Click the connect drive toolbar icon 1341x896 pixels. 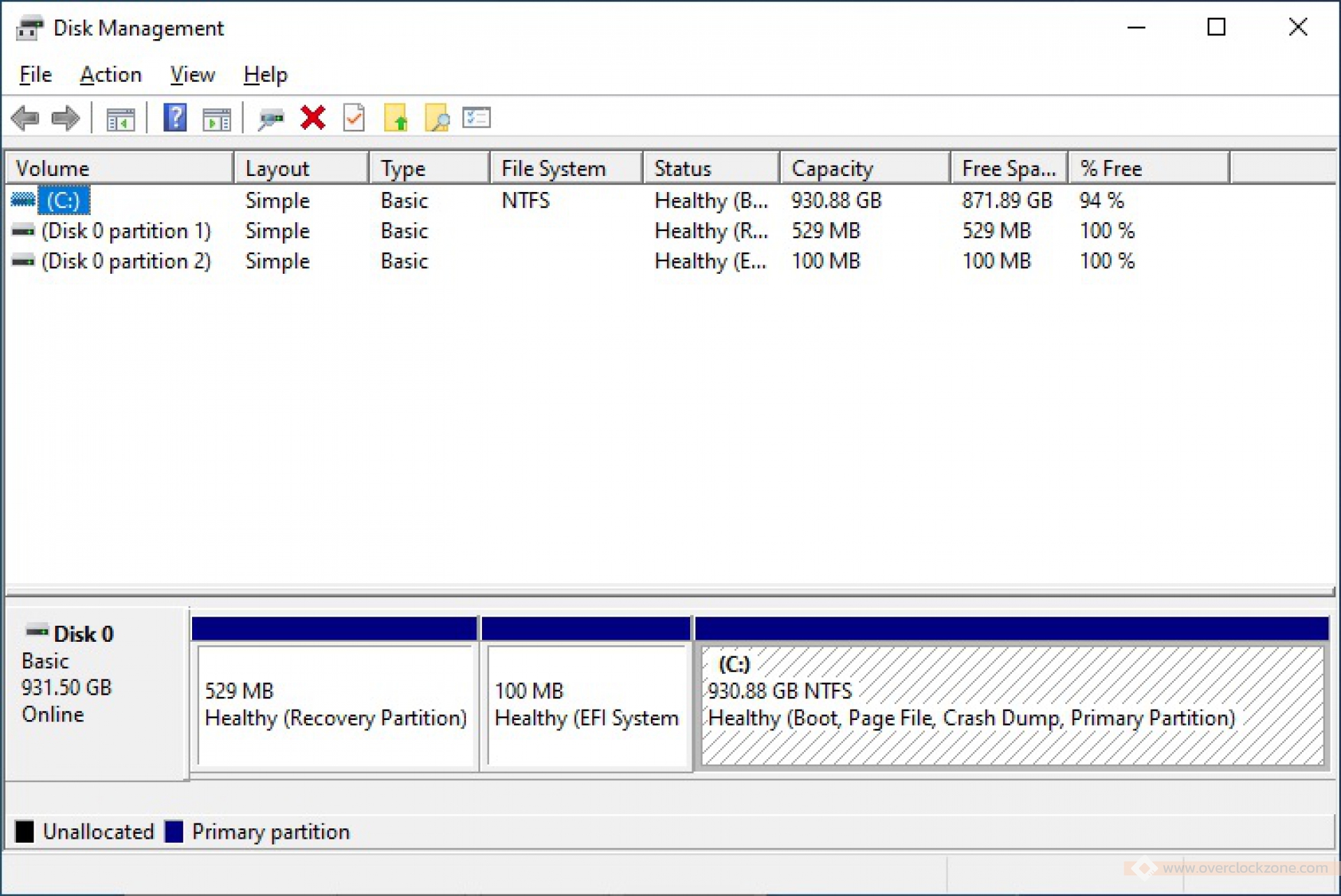pyautogui.click(x=271, y=119)
